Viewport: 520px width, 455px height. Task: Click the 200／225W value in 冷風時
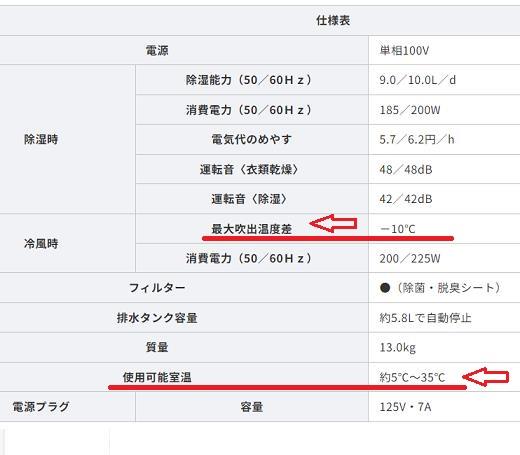click(x=410, y=258)
